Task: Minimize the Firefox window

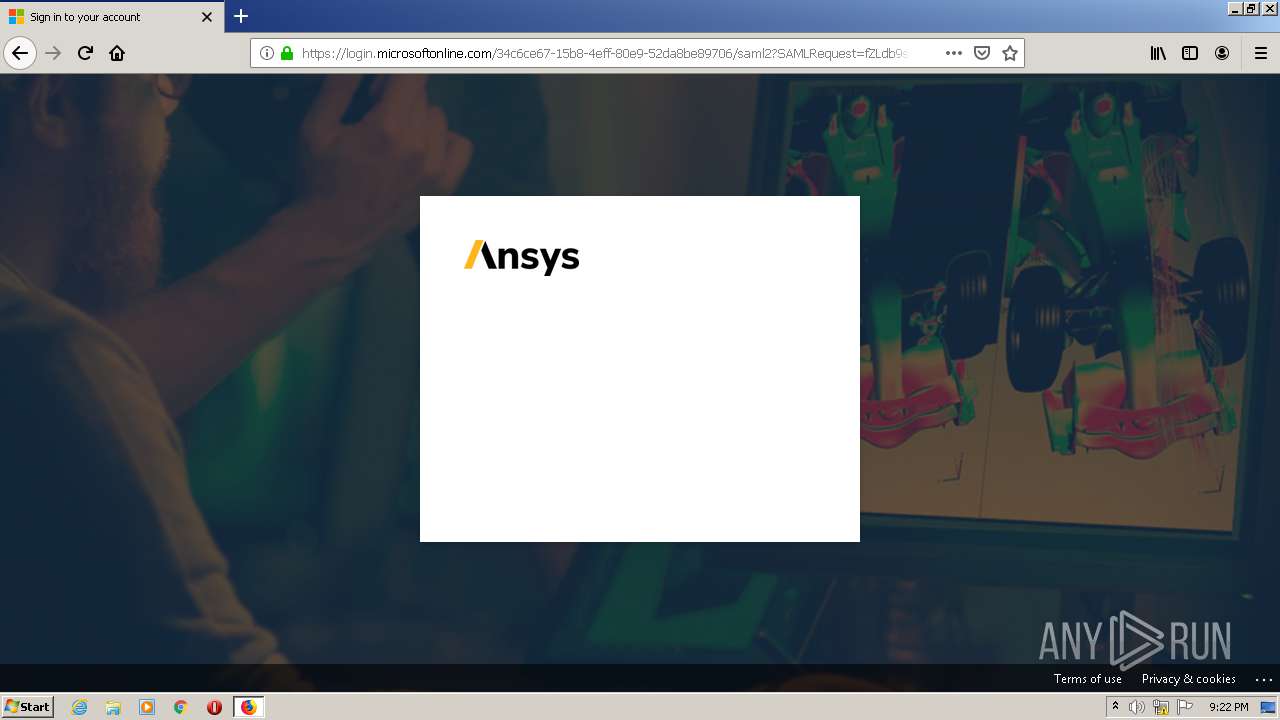Action: click(1235, 8)
